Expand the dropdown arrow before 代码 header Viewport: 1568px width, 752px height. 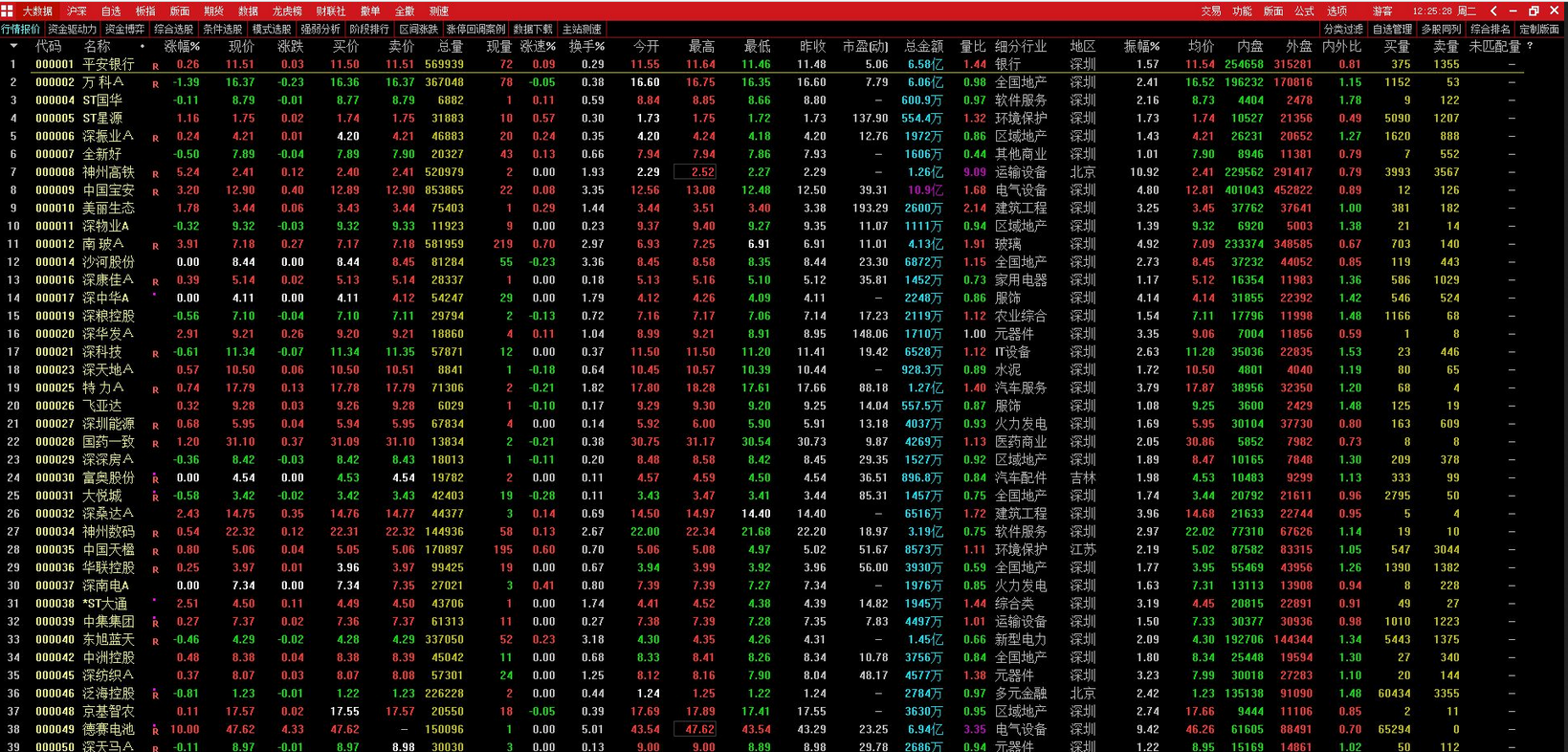(x=13, y=46)
